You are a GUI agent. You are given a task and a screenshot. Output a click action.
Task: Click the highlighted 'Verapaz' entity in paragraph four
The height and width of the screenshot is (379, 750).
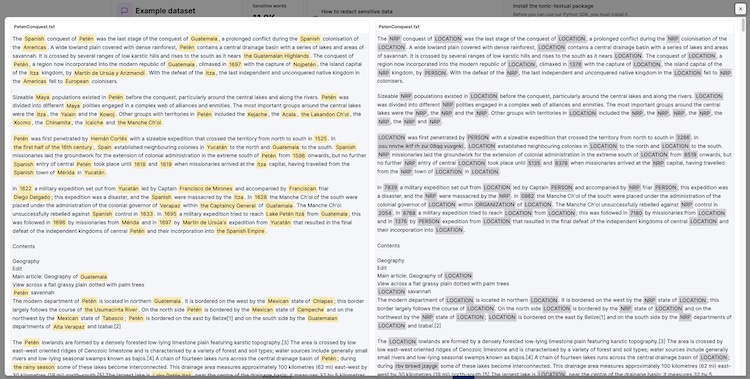pos(170,205)
